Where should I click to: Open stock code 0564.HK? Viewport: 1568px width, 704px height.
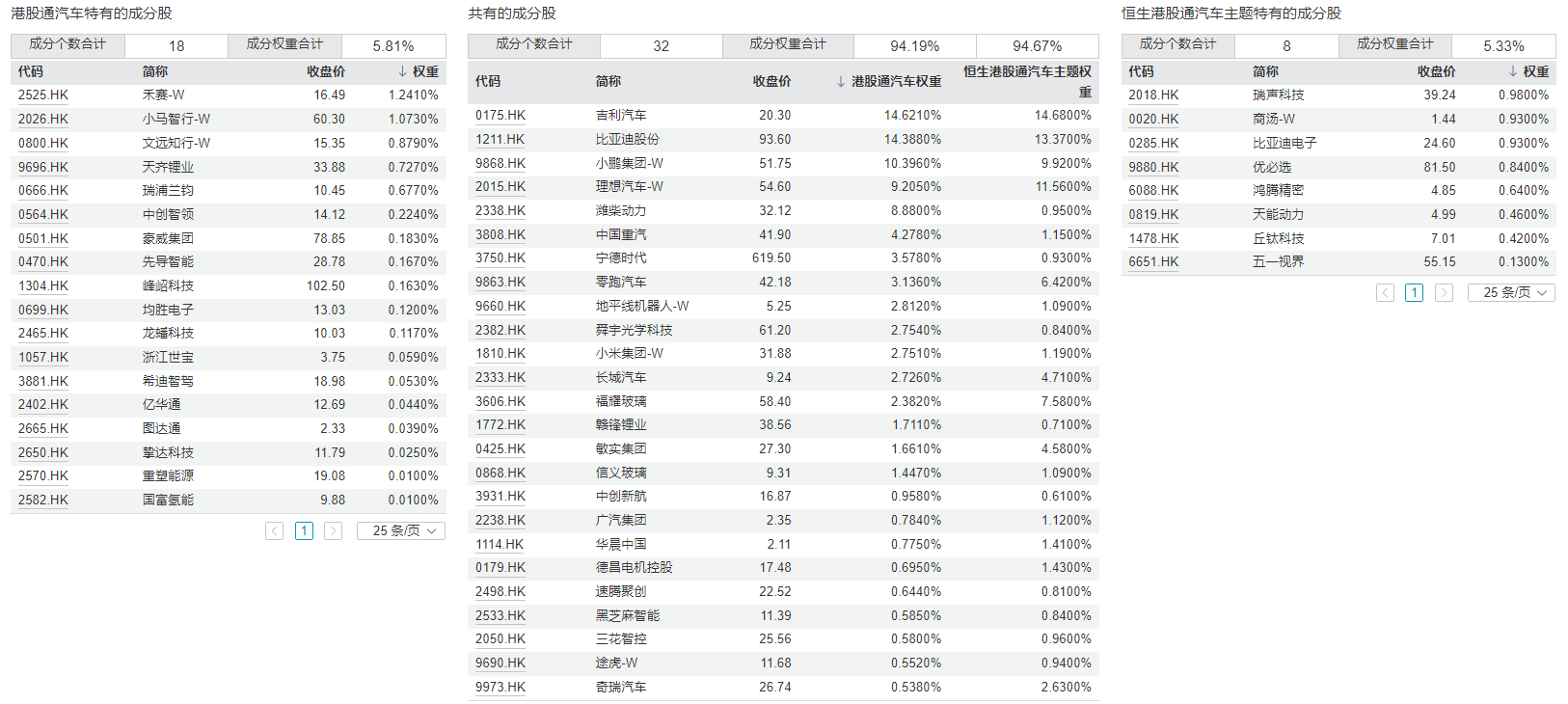[x=43, y=214]
